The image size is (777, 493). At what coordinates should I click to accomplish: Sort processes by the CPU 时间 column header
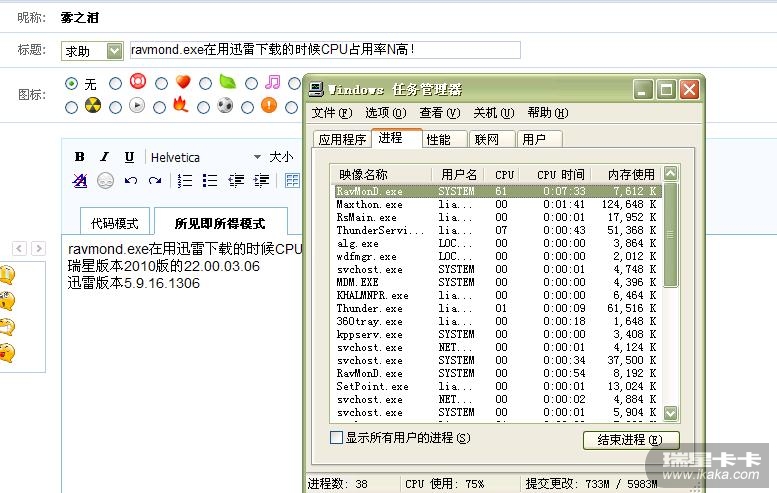coord(556,174)
